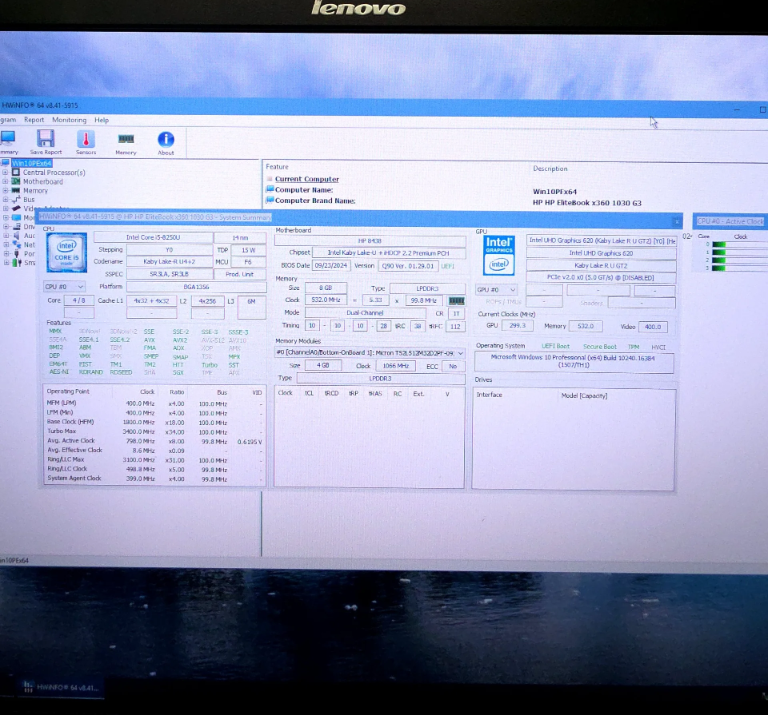Click the Video clock 400.0 value
Viewport: 768px width, 715px height.
(x=652, y=327)
